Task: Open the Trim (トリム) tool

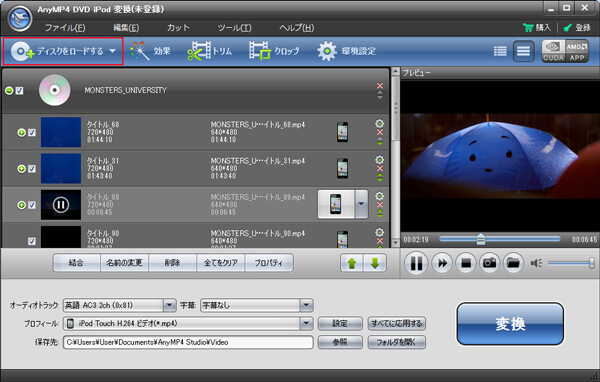Action: pos(210,51)
